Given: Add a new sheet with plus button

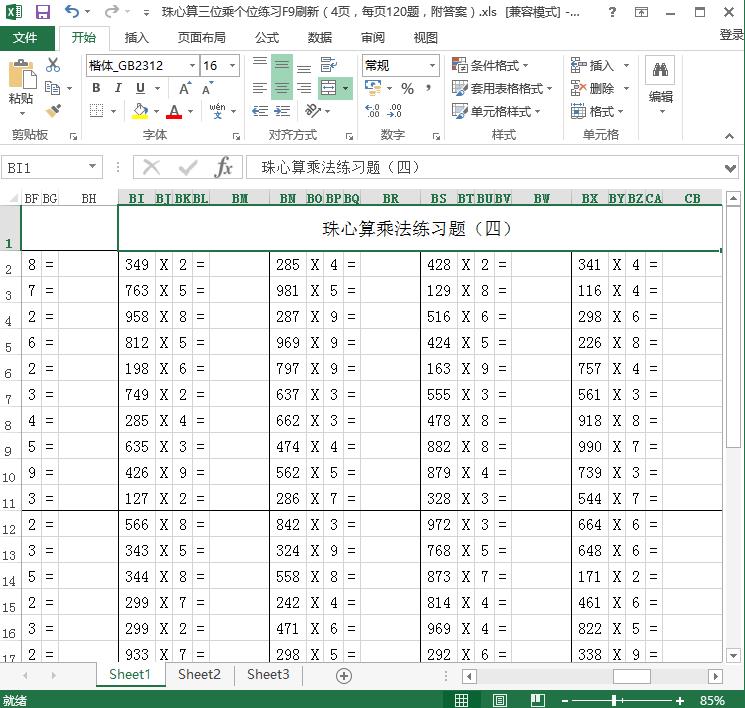Looking at the screenshot, I should pos(344,676).
